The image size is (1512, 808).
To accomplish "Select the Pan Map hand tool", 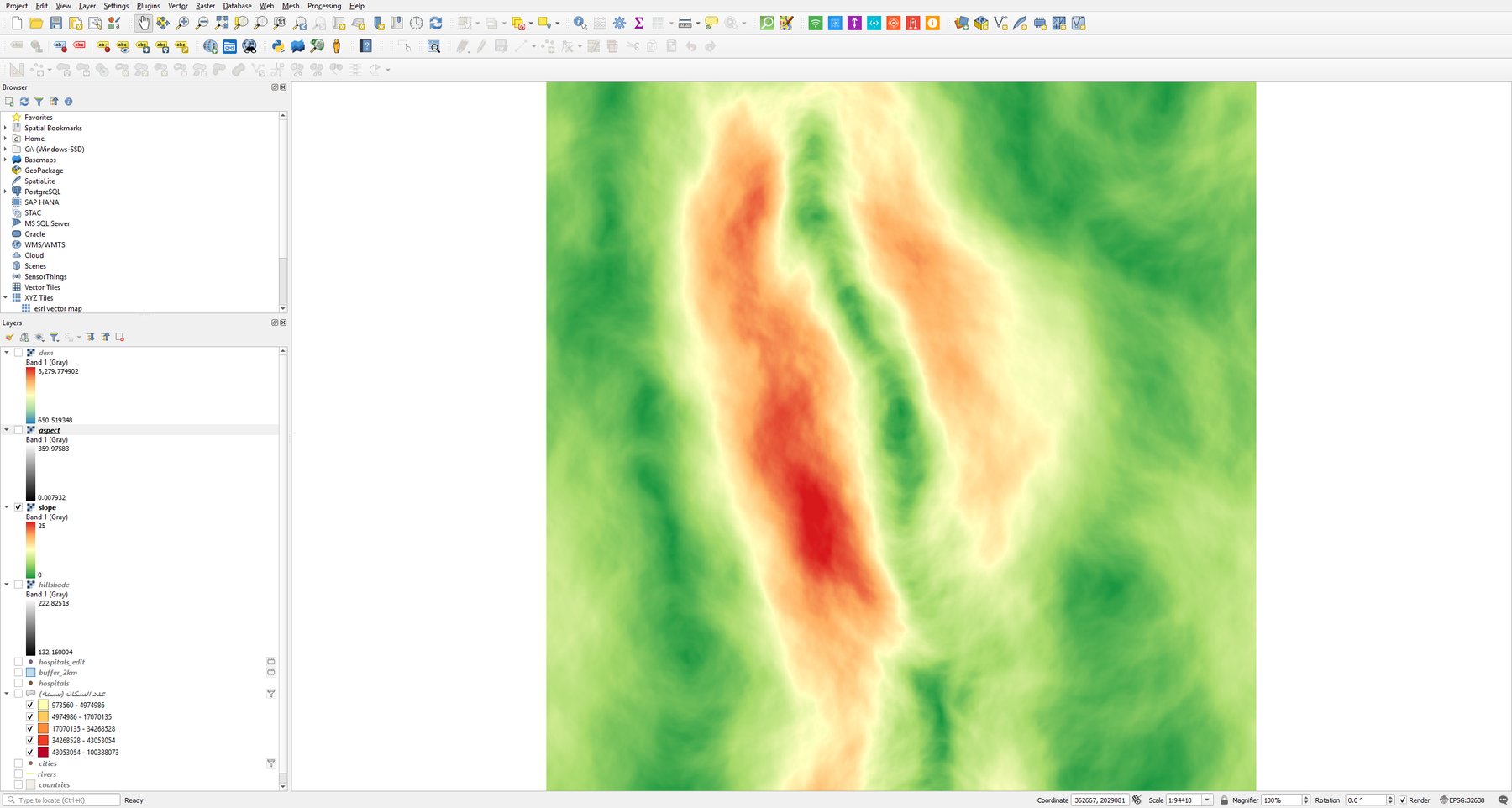I will (x=144, y=24).
